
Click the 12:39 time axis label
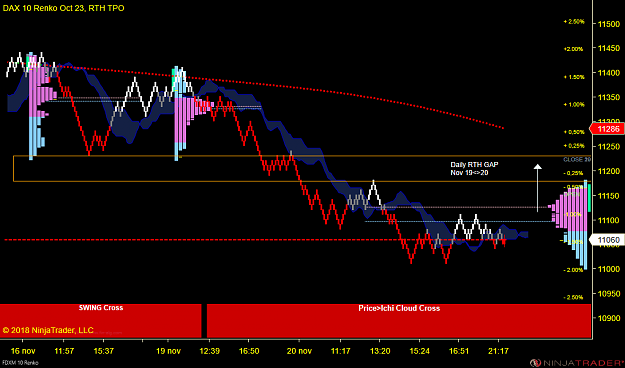(x=209, y=351)
